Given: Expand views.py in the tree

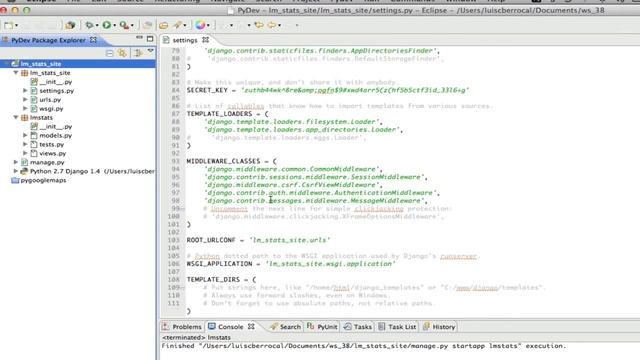Looking at the screenshot, I should [25, 153].
